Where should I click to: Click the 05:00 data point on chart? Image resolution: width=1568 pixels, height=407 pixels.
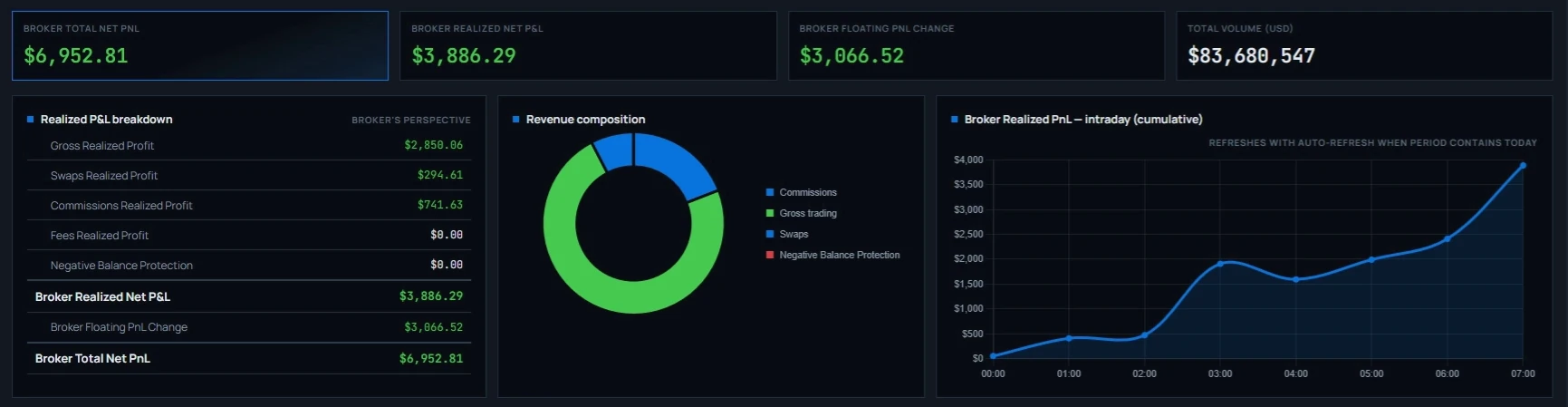tap(1371, 259)
